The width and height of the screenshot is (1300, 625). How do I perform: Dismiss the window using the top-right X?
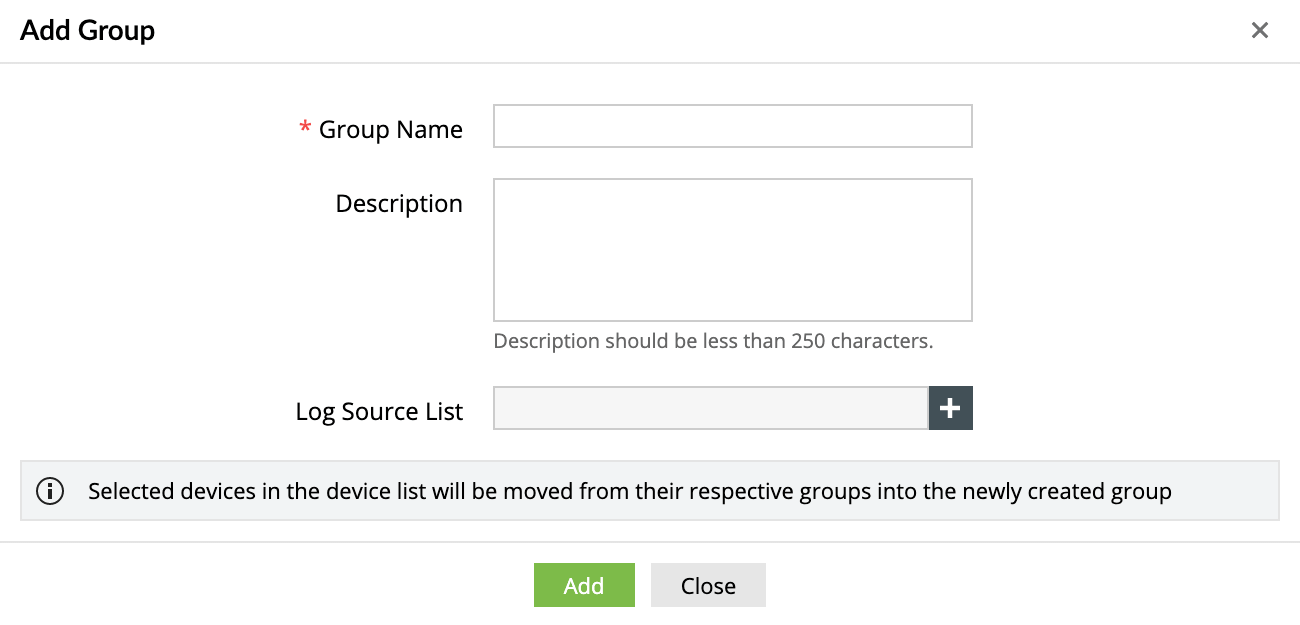[x=1259, y=30]
